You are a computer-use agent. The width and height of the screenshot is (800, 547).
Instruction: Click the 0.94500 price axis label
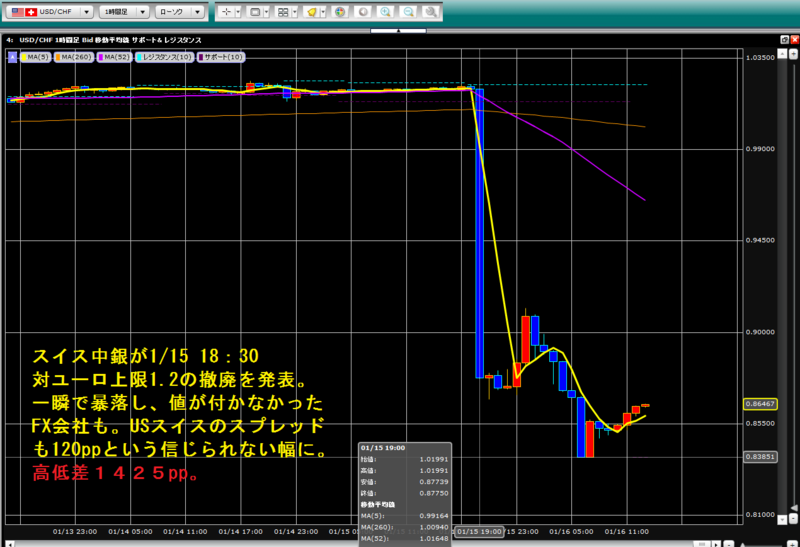(x=760, y=240)
